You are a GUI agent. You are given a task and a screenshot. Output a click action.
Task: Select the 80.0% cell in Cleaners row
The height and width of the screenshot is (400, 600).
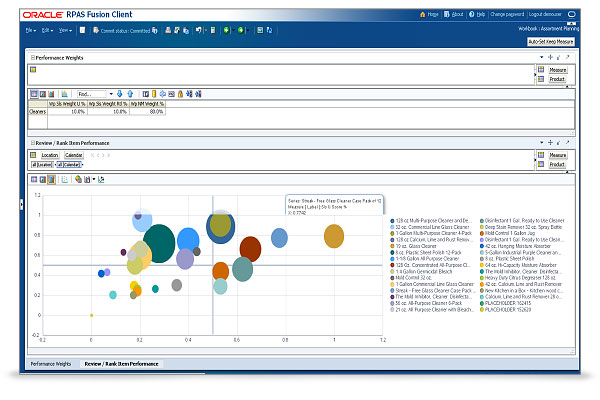[x=147, y=112]
